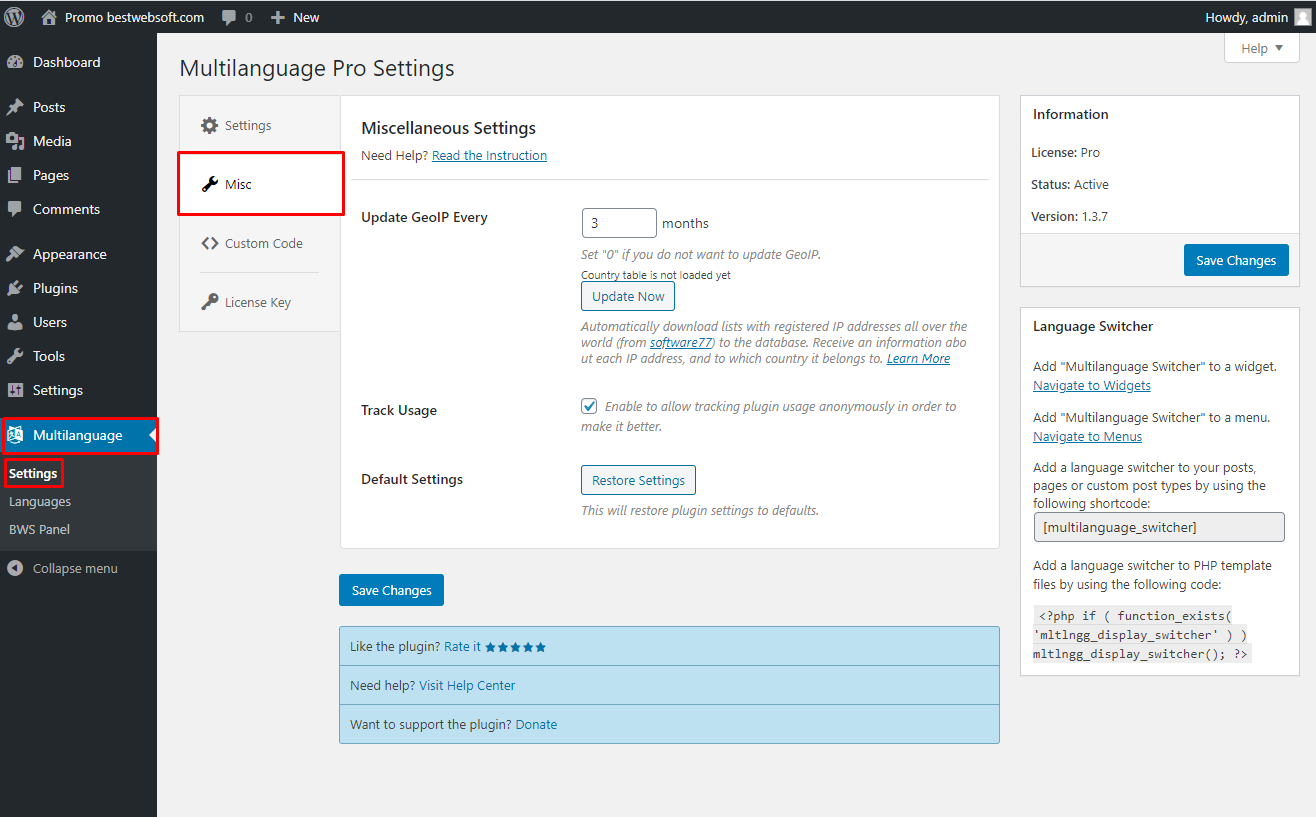Click the WordPress logo icon
The height and width of the screenshot is (817, 1316).
[x=14, y=16]
